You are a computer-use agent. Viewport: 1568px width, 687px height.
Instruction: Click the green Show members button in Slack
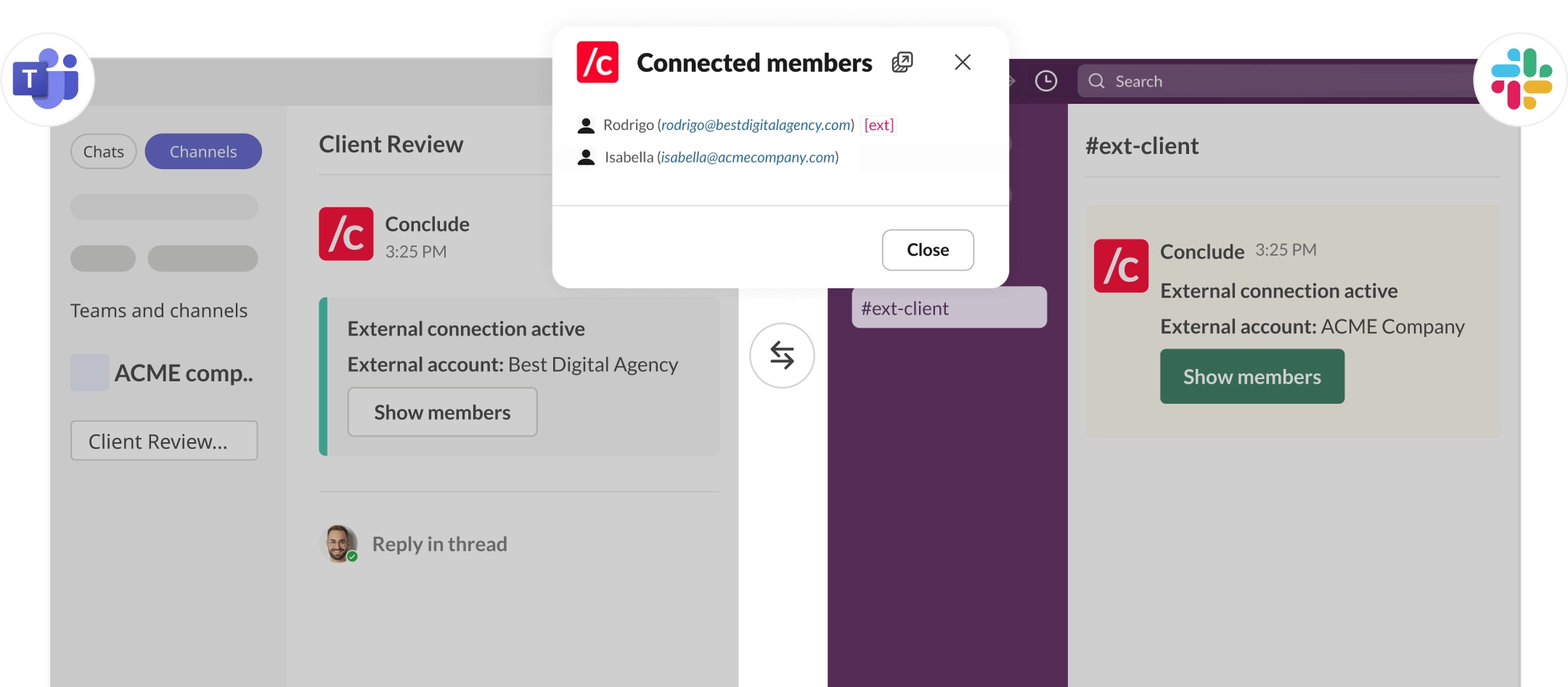[1251, 376]
